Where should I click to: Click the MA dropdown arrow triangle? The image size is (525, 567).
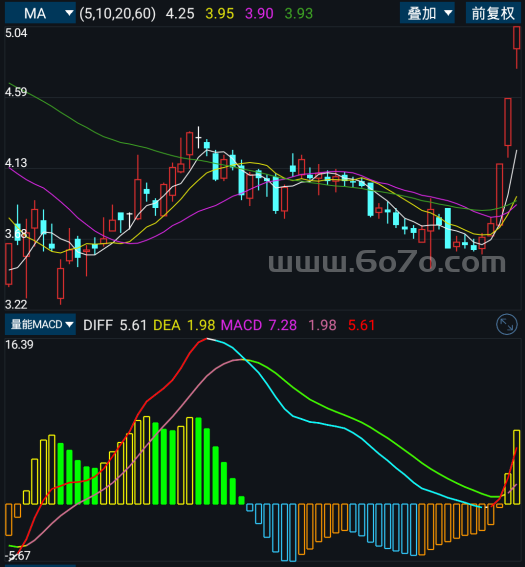[x=69, y=13]
